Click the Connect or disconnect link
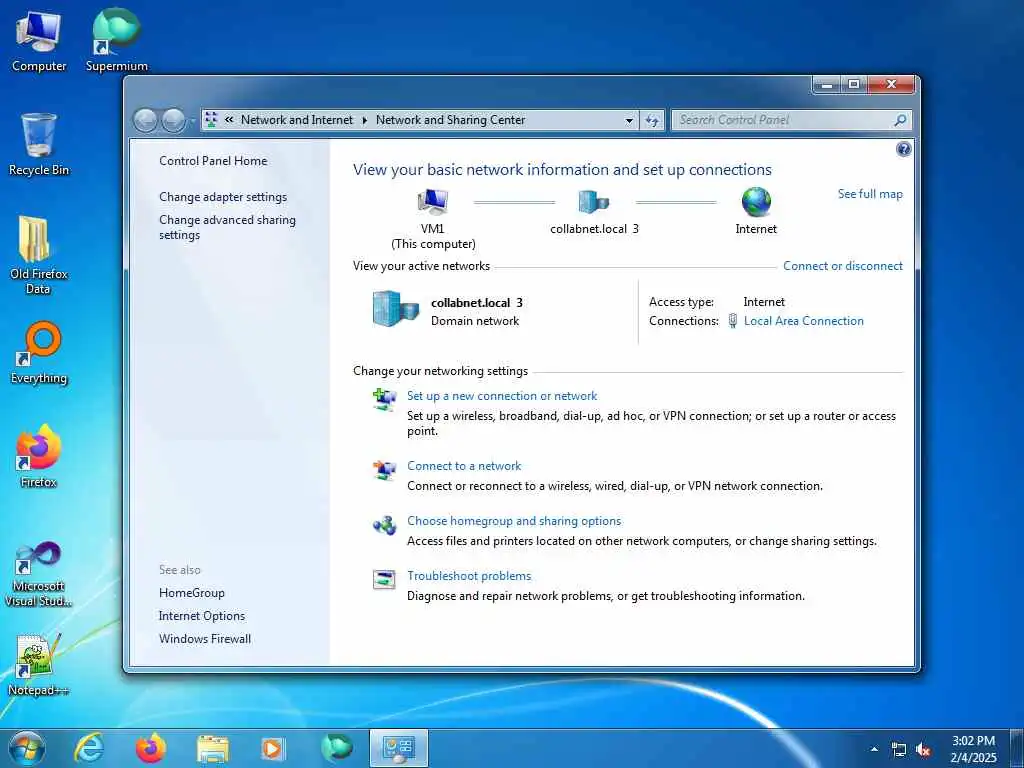Image resolution: width=1024 pixels, height=768 pixels. pos(843,266)
